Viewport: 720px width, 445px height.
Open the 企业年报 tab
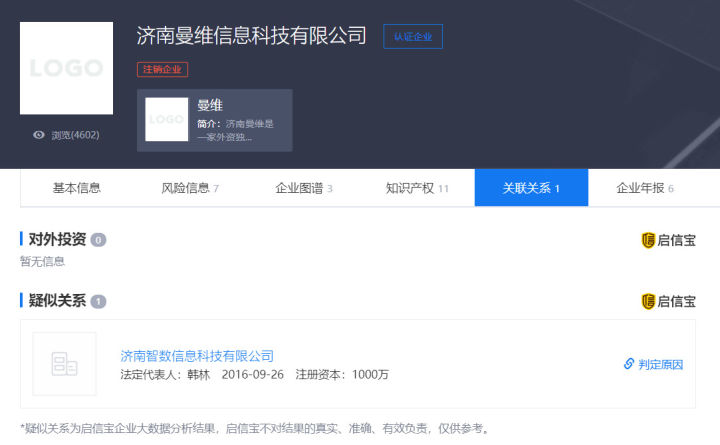(x=645, y=188)
